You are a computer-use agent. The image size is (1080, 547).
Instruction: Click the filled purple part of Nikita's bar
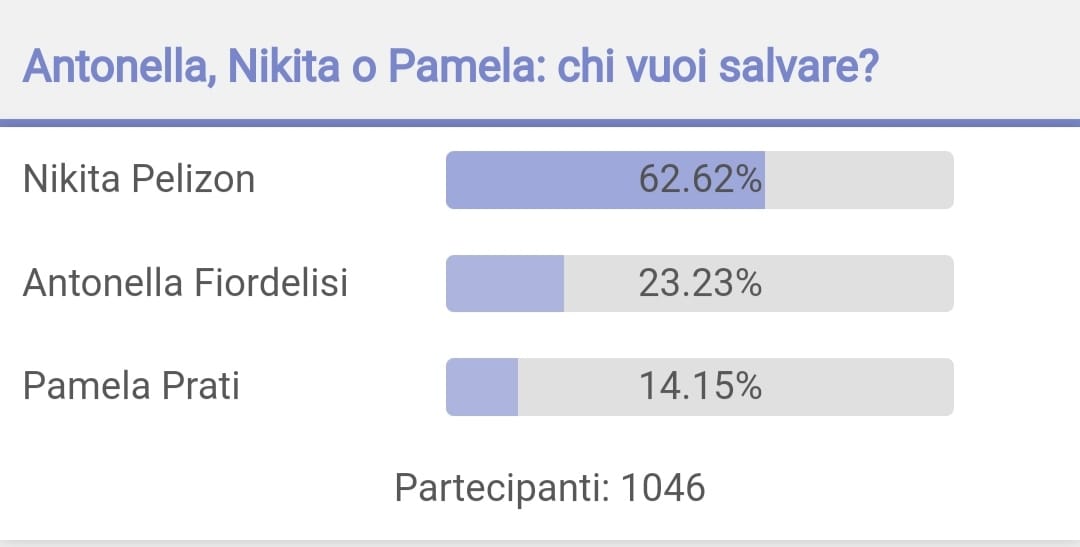[x=605, y=180]
